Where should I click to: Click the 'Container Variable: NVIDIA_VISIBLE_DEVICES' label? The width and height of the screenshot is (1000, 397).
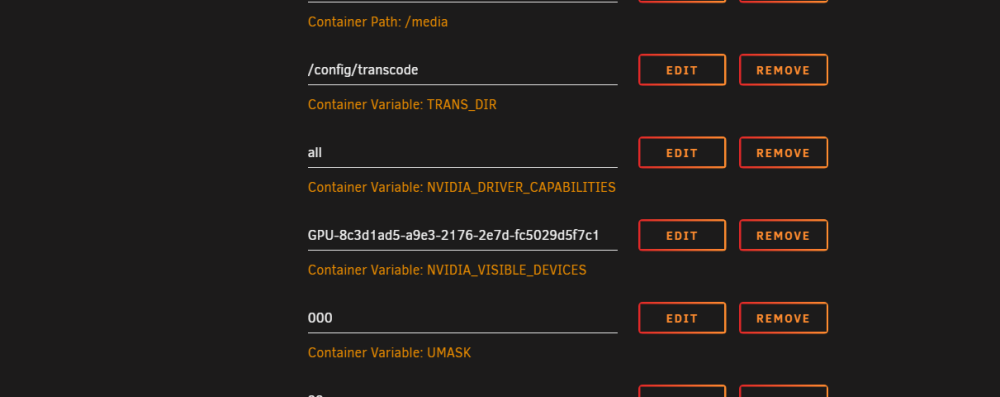[447, 270]
